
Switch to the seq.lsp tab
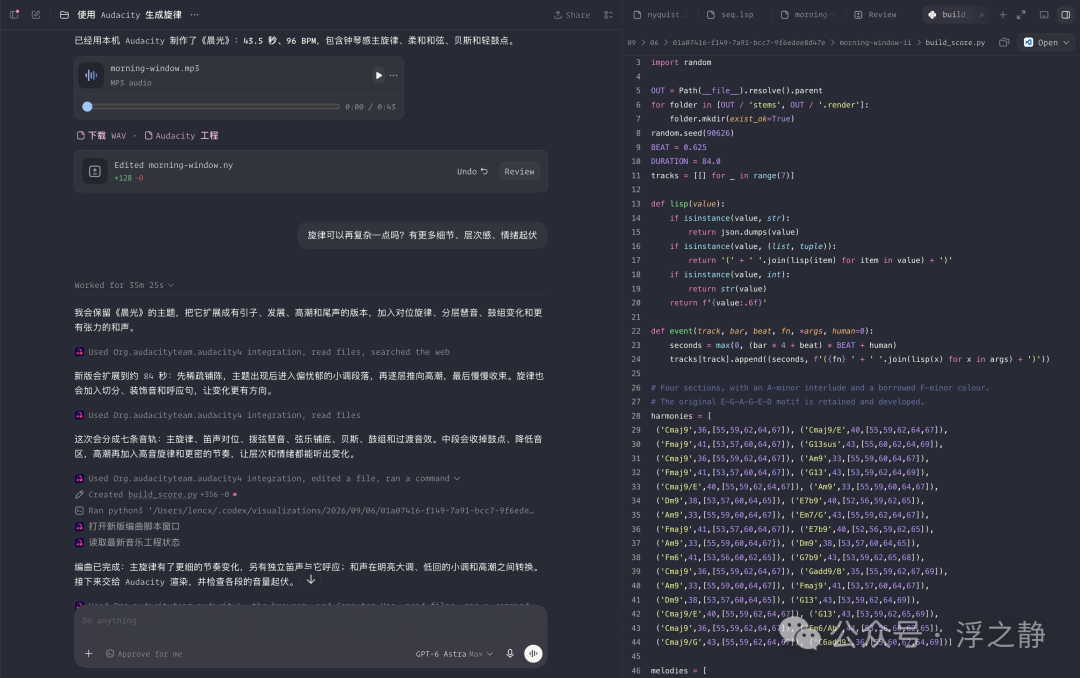tap(731, 14)
